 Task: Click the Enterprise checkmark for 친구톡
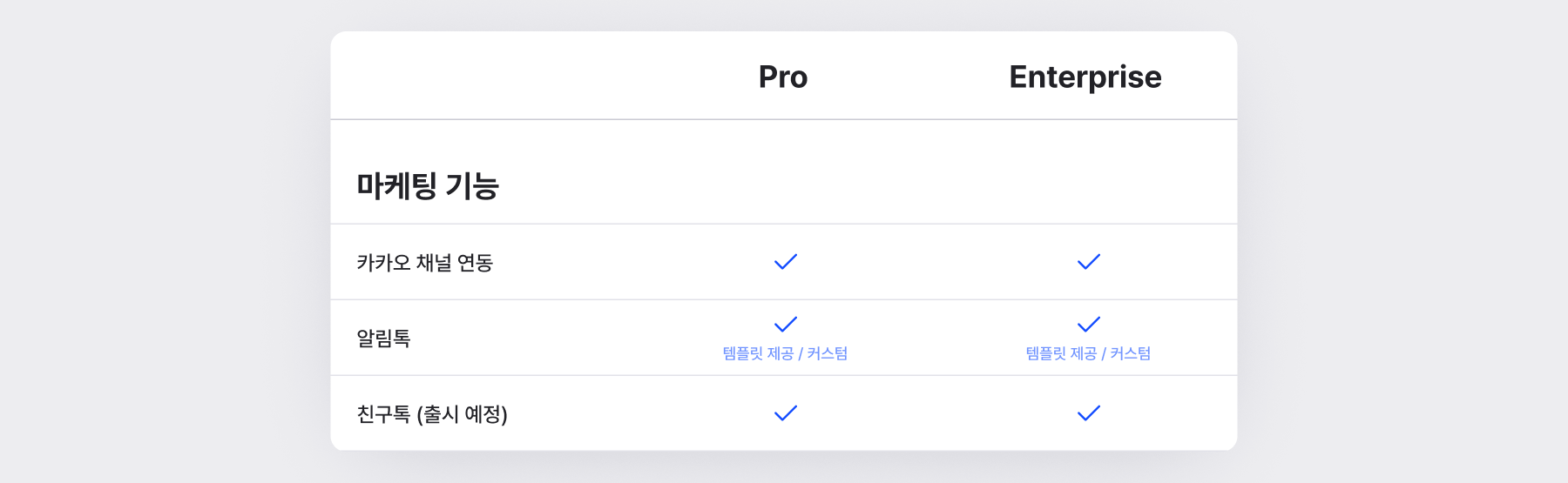point(1089,413)
